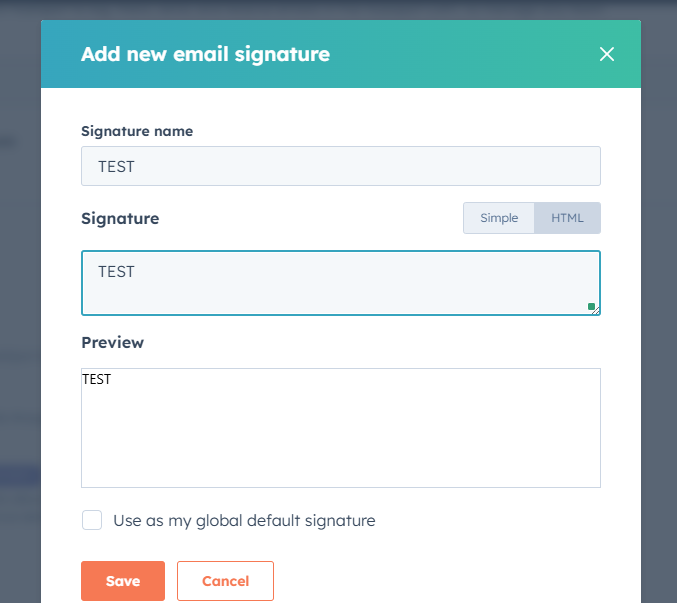Viewport: 677px width, 603px height.
Task: Cancel adding the email signature
Action: 225,581
